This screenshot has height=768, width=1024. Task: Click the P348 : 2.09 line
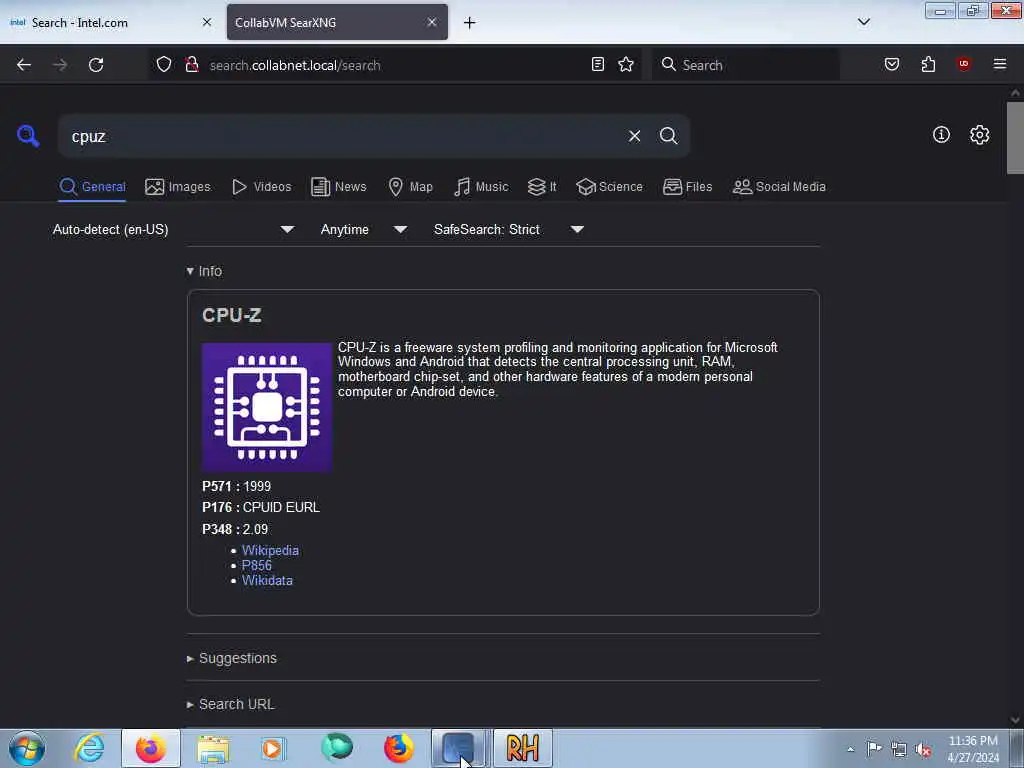click(x=235, y=529)
